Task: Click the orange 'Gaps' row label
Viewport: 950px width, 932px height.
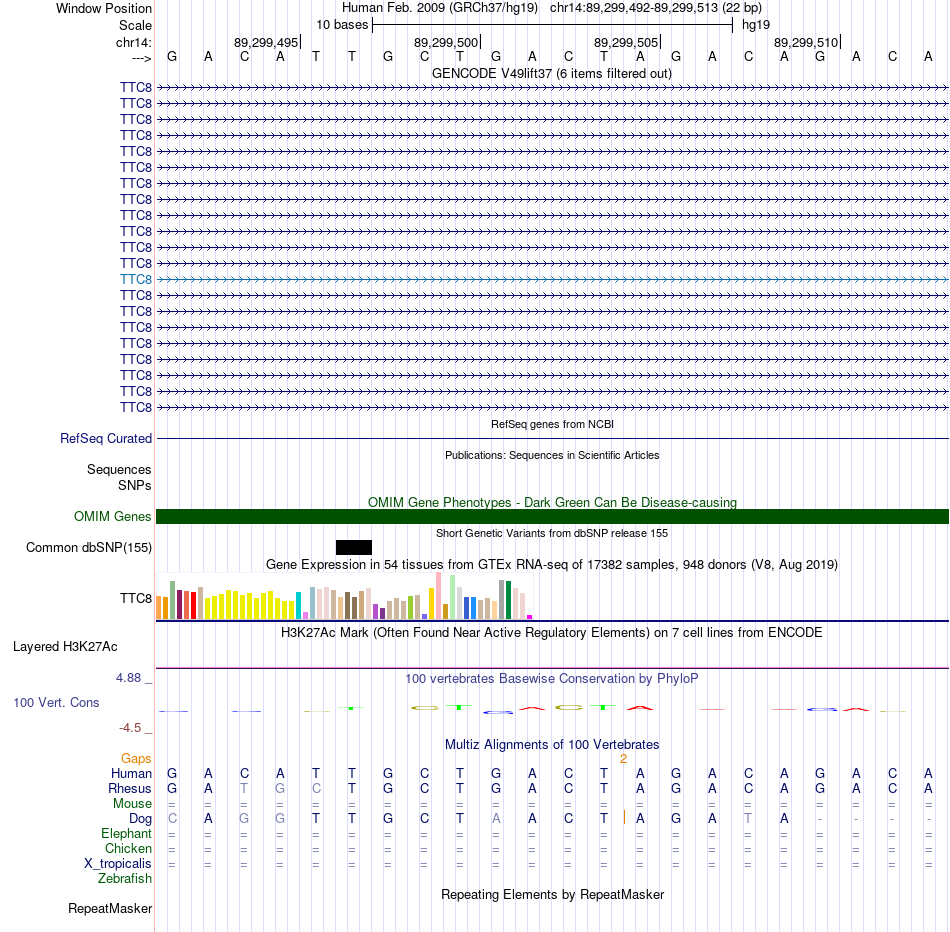Action: click(136, 759)
